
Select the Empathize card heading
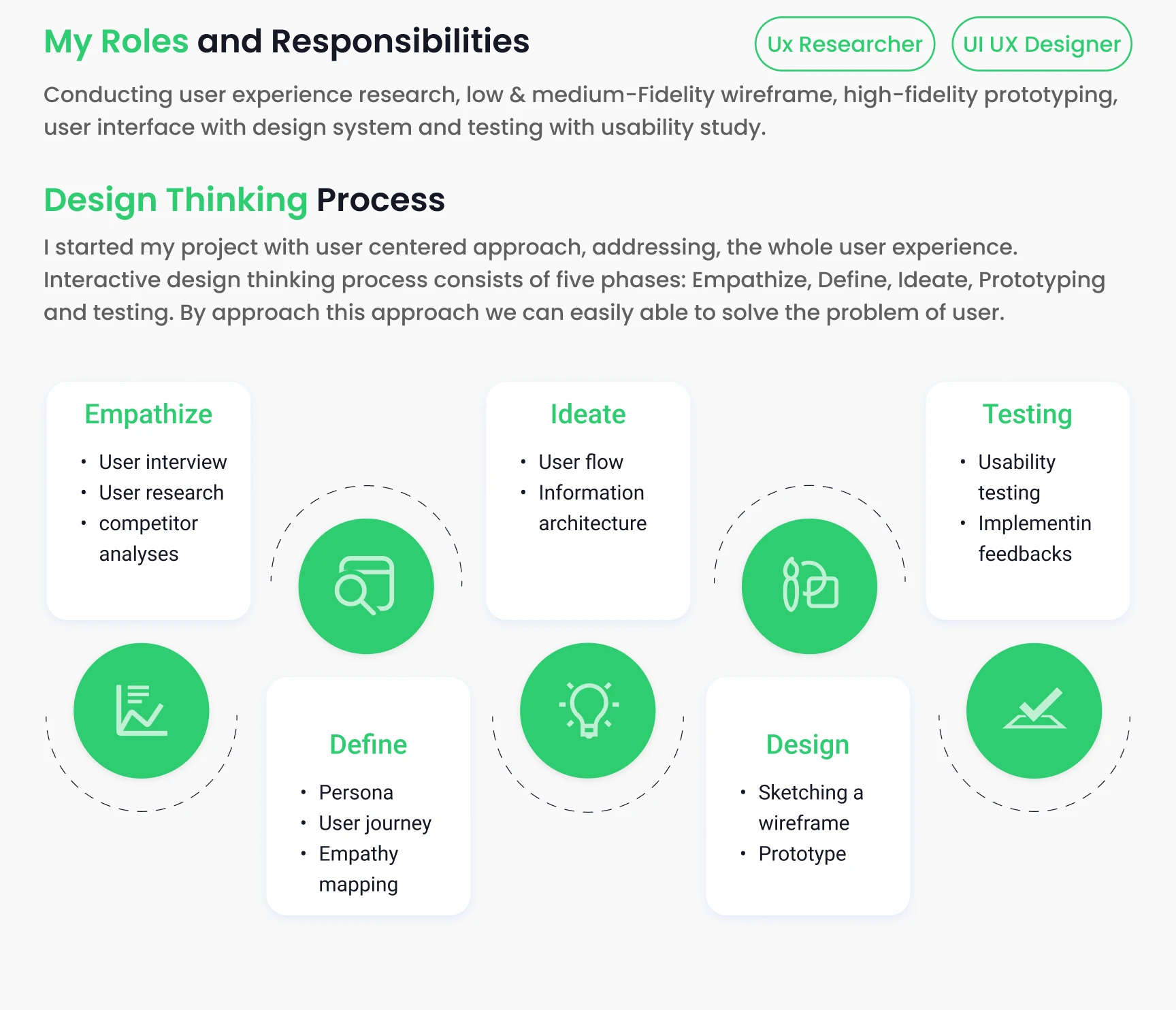[148, 414]
